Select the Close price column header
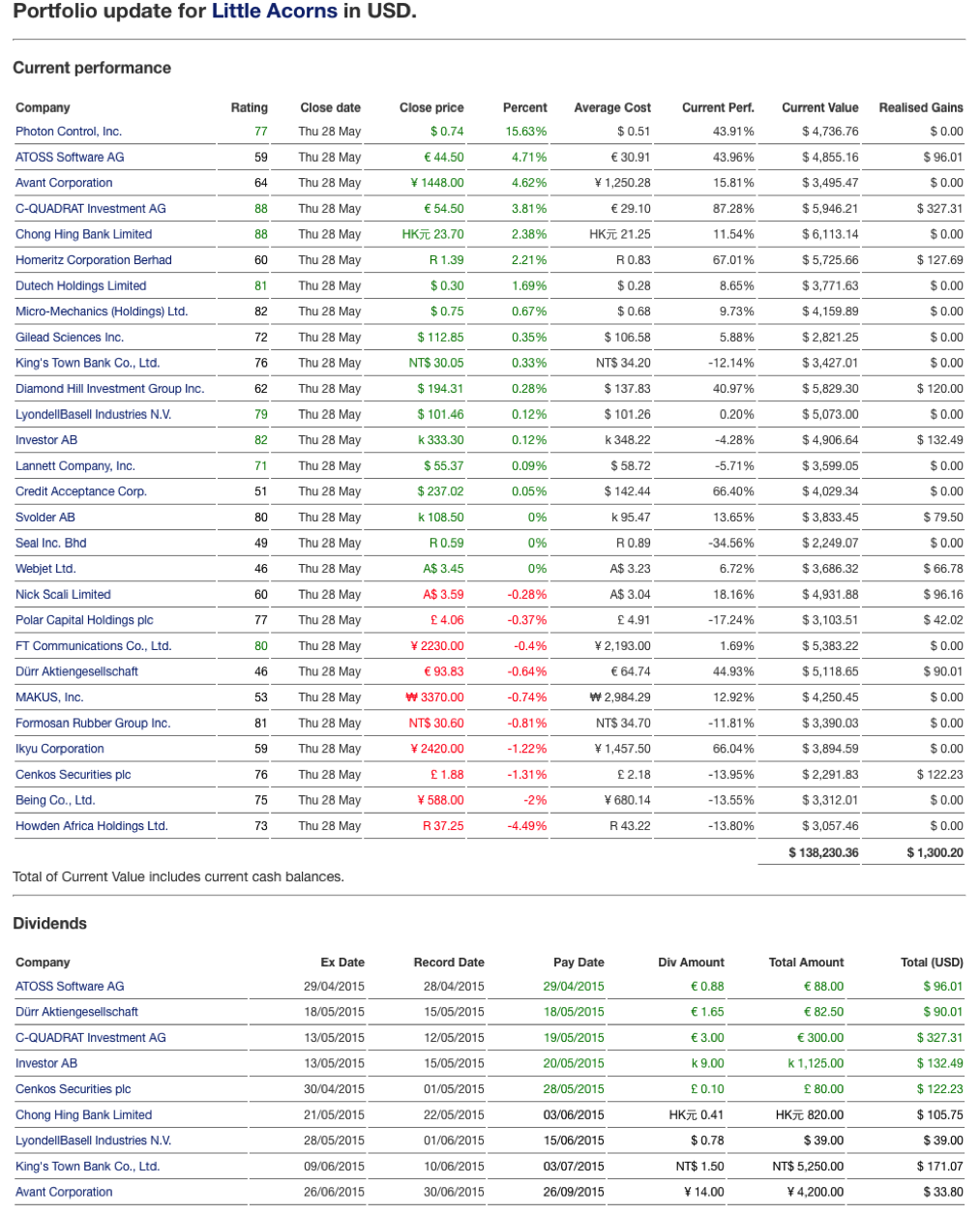 coord(431,107)
